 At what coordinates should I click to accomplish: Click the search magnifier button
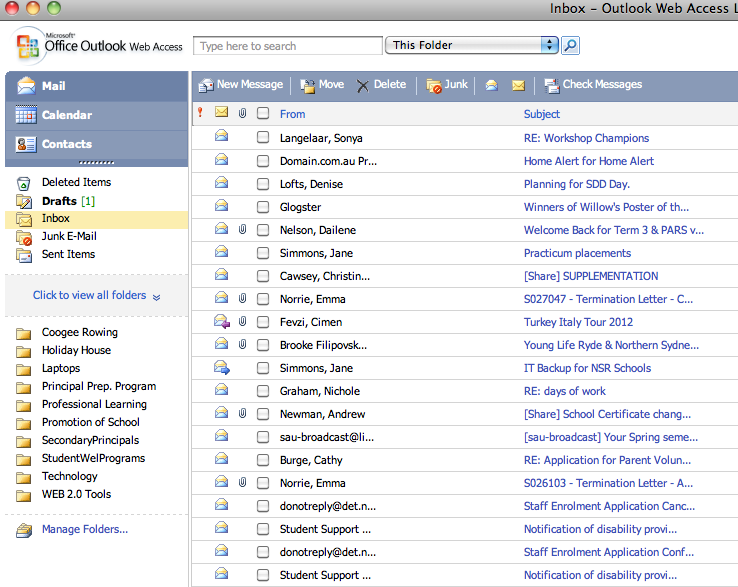coord(570,46)
